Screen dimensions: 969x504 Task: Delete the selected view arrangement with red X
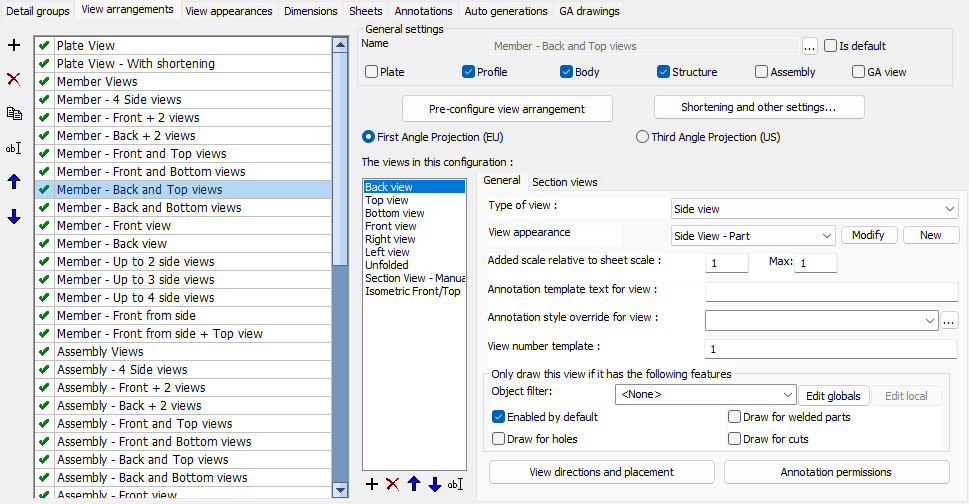13,79
